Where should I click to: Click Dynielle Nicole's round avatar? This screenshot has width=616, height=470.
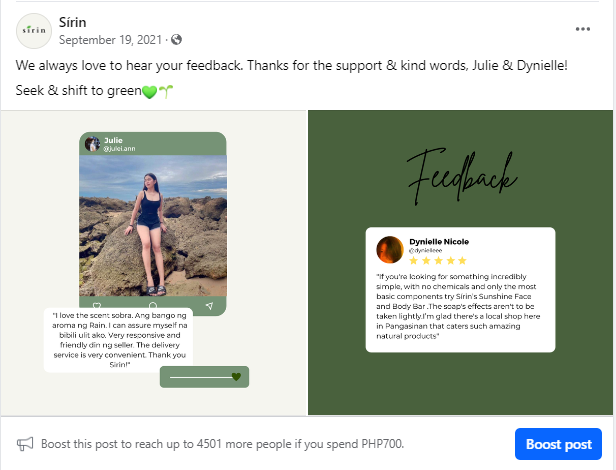(390, 250)
